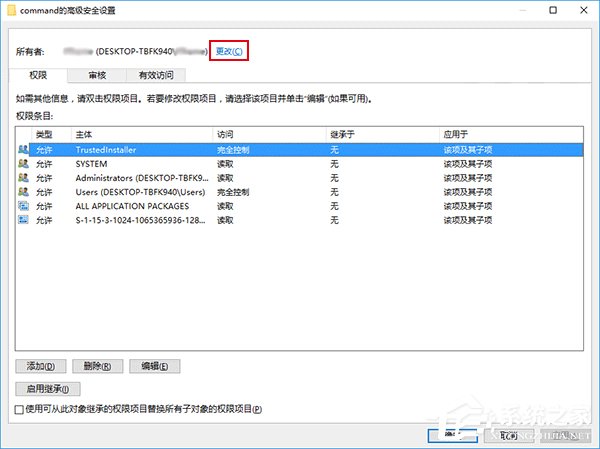The image size is (600, 449).
Task: Open the 有效访问 tab
Action: 156,75
